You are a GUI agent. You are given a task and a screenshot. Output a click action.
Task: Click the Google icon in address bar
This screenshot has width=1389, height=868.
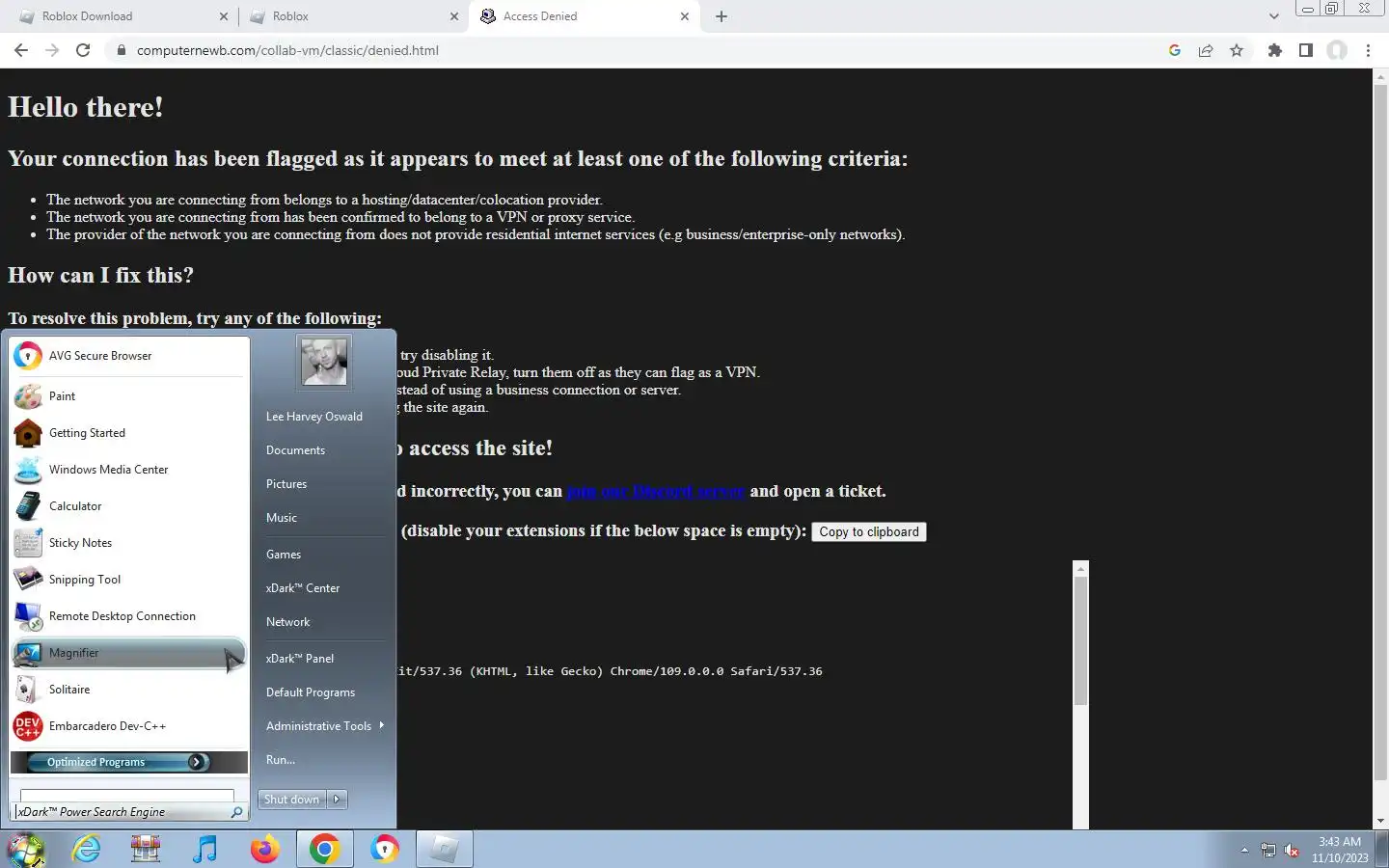pyautogui.click(x=1175, y=50)
